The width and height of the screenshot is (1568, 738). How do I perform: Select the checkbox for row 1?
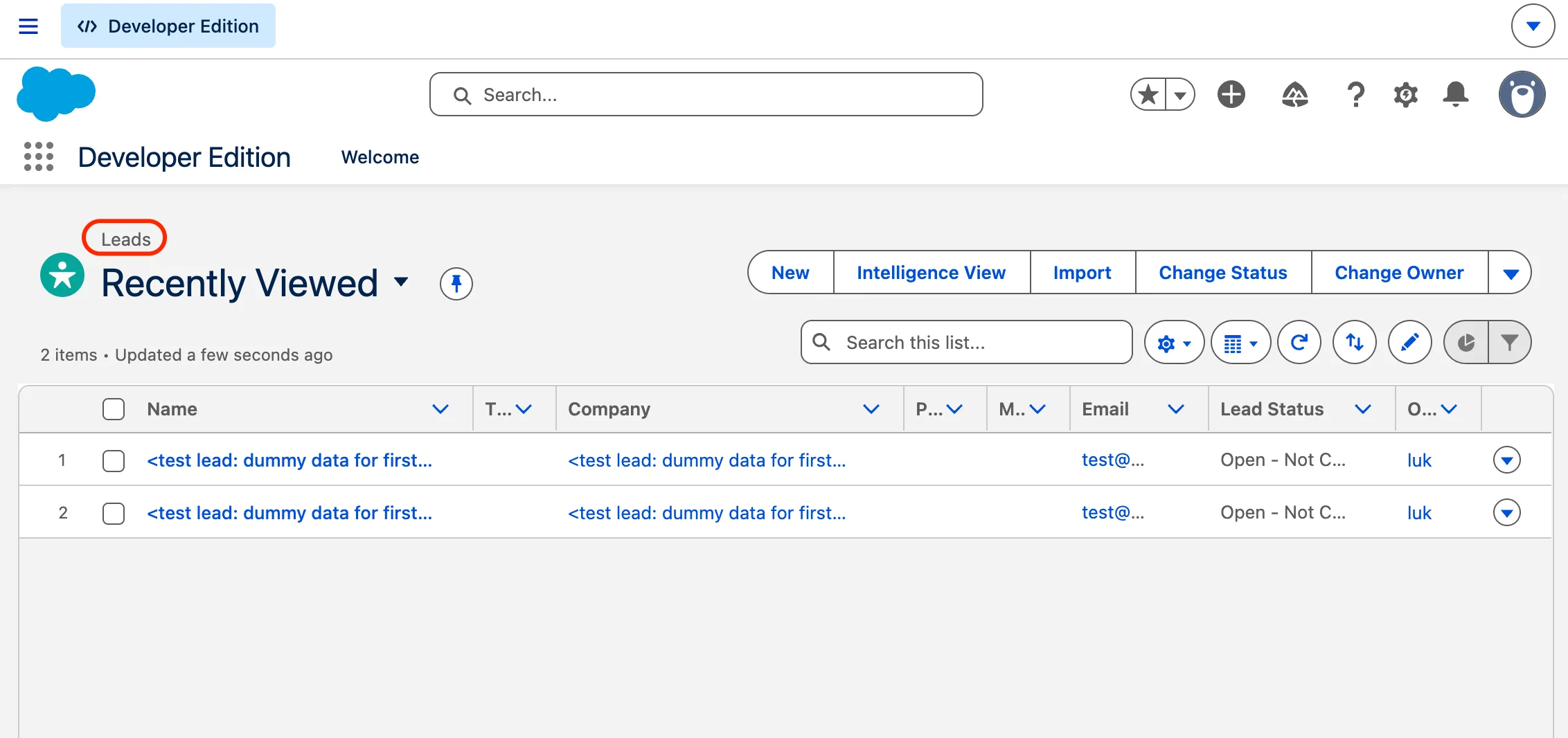point(114,460)
